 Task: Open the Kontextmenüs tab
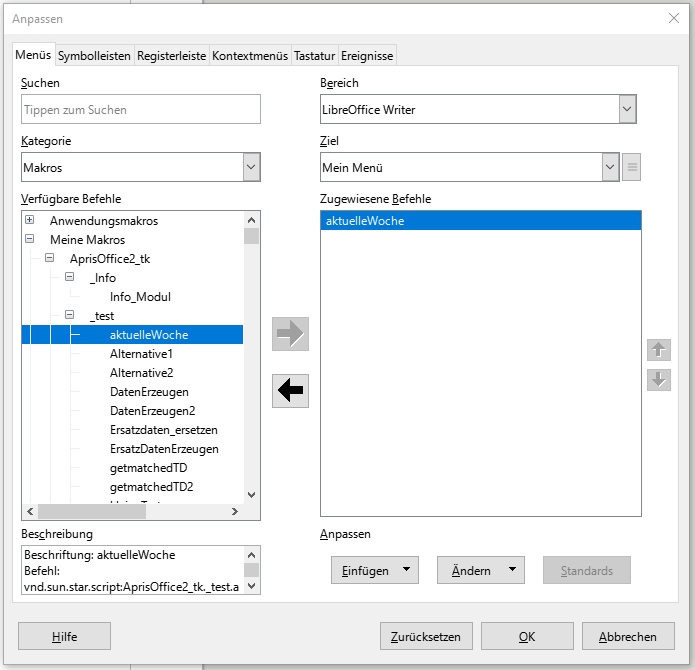250,56
